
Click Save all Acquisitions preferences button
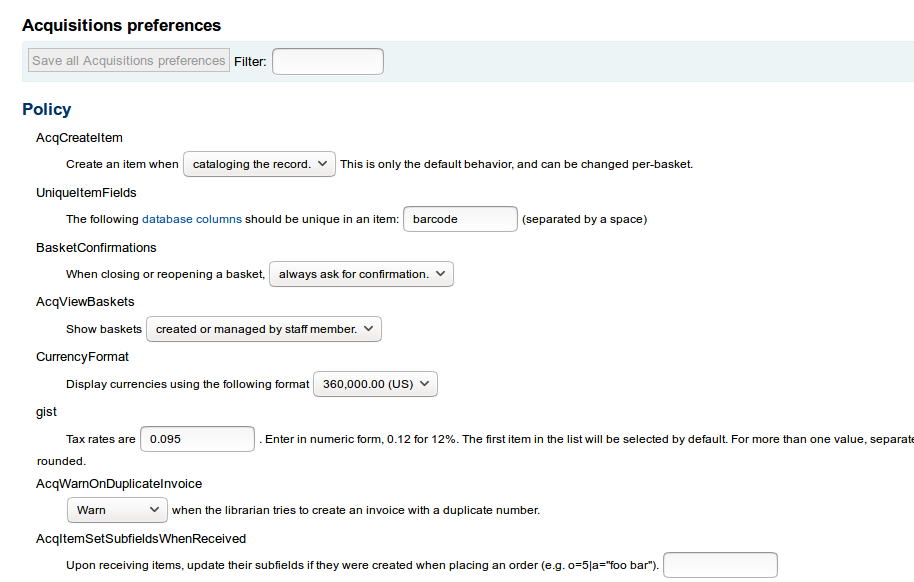(129, 61)
